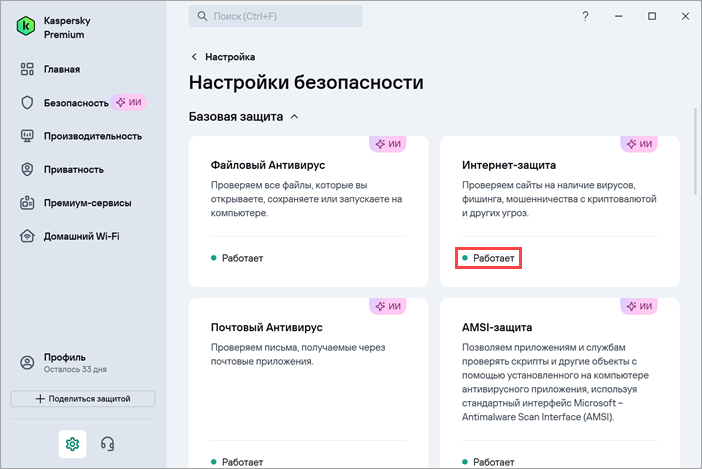702x469 pixels.
Task: Click the ИИ badge next to Безопасность
Action: 129,102
